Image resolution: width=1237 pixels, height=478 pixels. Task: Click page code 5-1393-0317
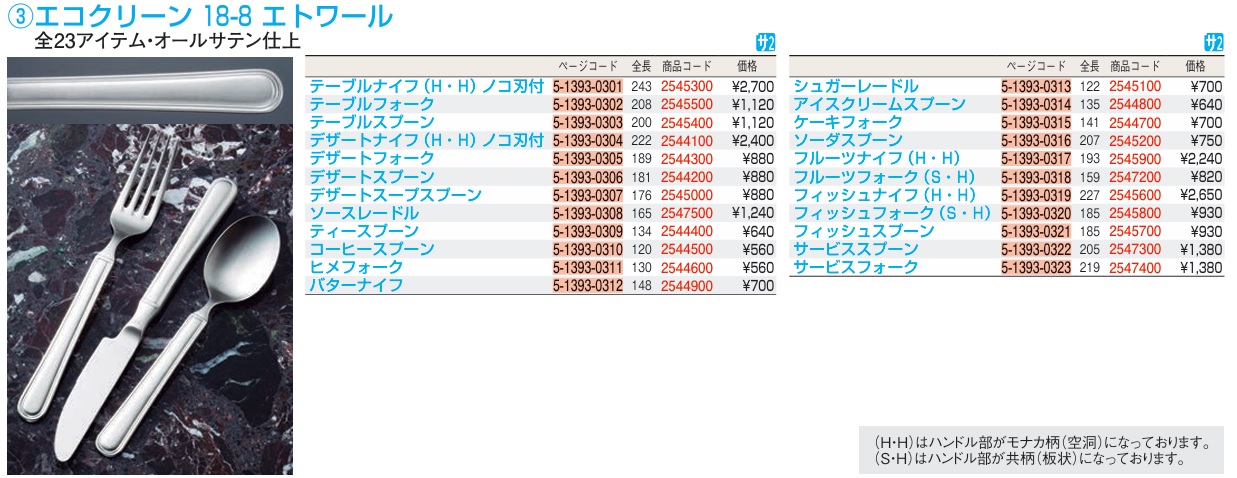point(1036,159)
